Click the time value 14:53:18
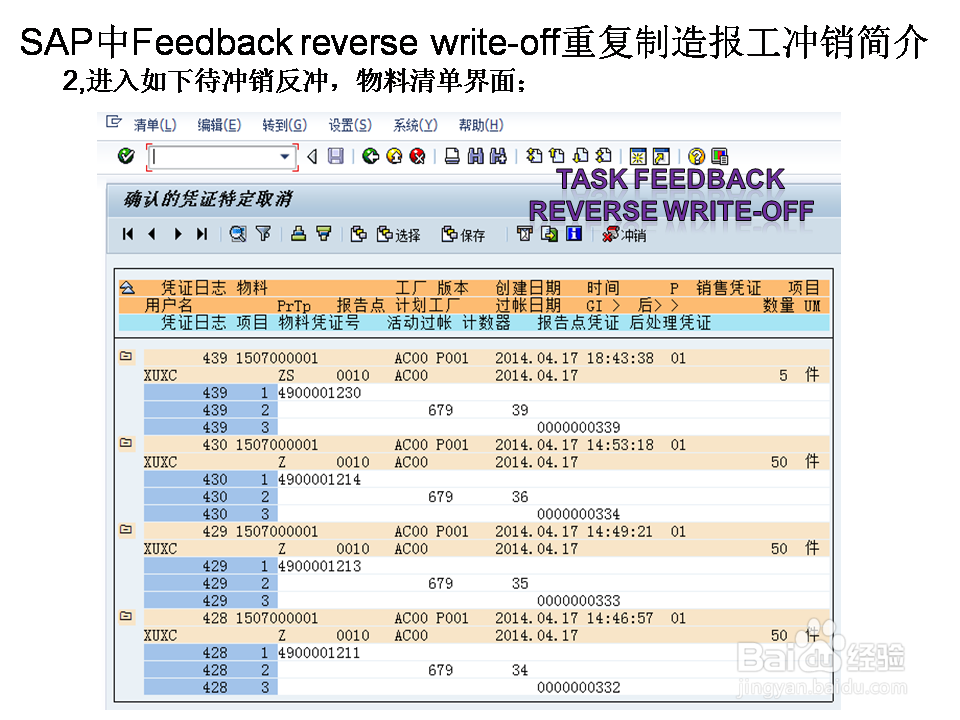 pos(620,445)
